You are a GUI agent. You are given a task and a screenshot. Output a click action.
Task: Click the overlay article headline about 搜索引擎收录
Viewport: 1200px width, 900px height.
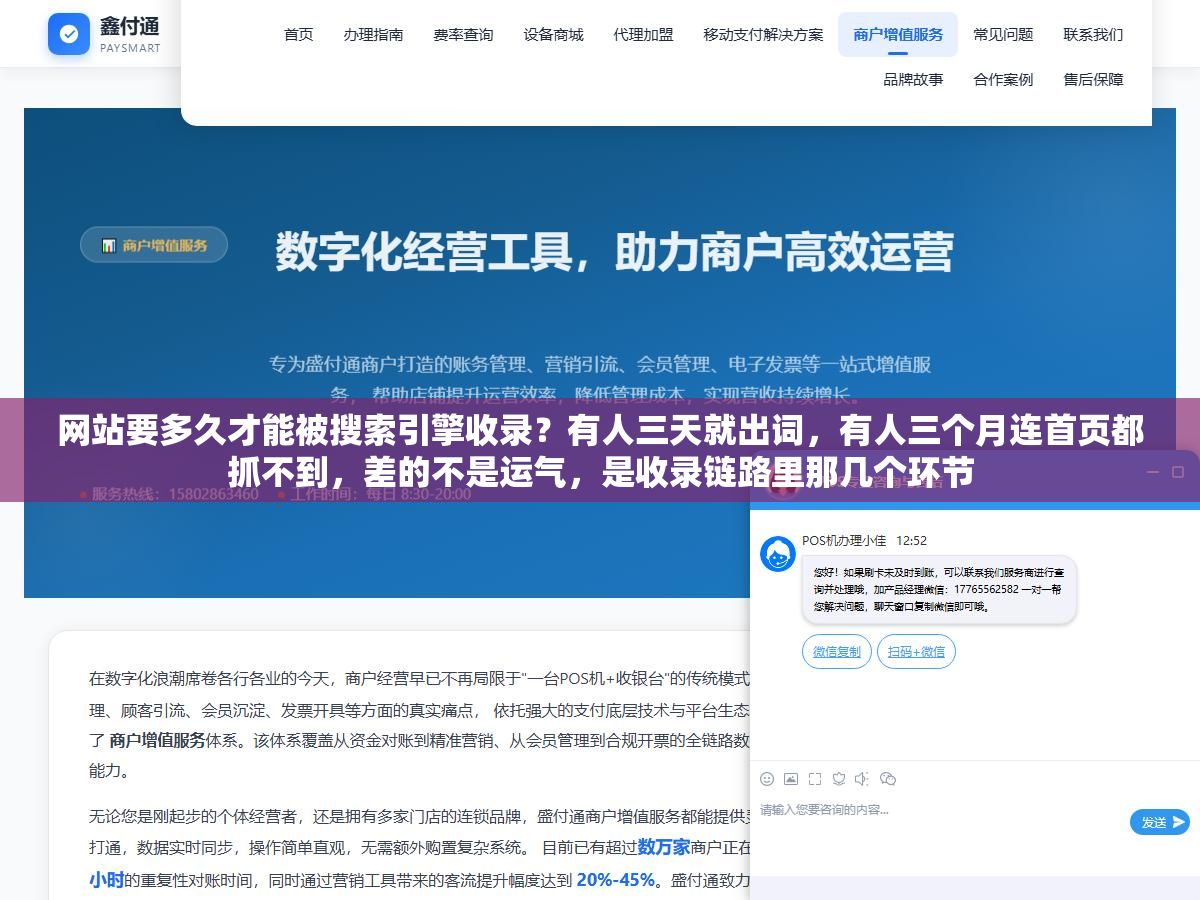[600, 451]
